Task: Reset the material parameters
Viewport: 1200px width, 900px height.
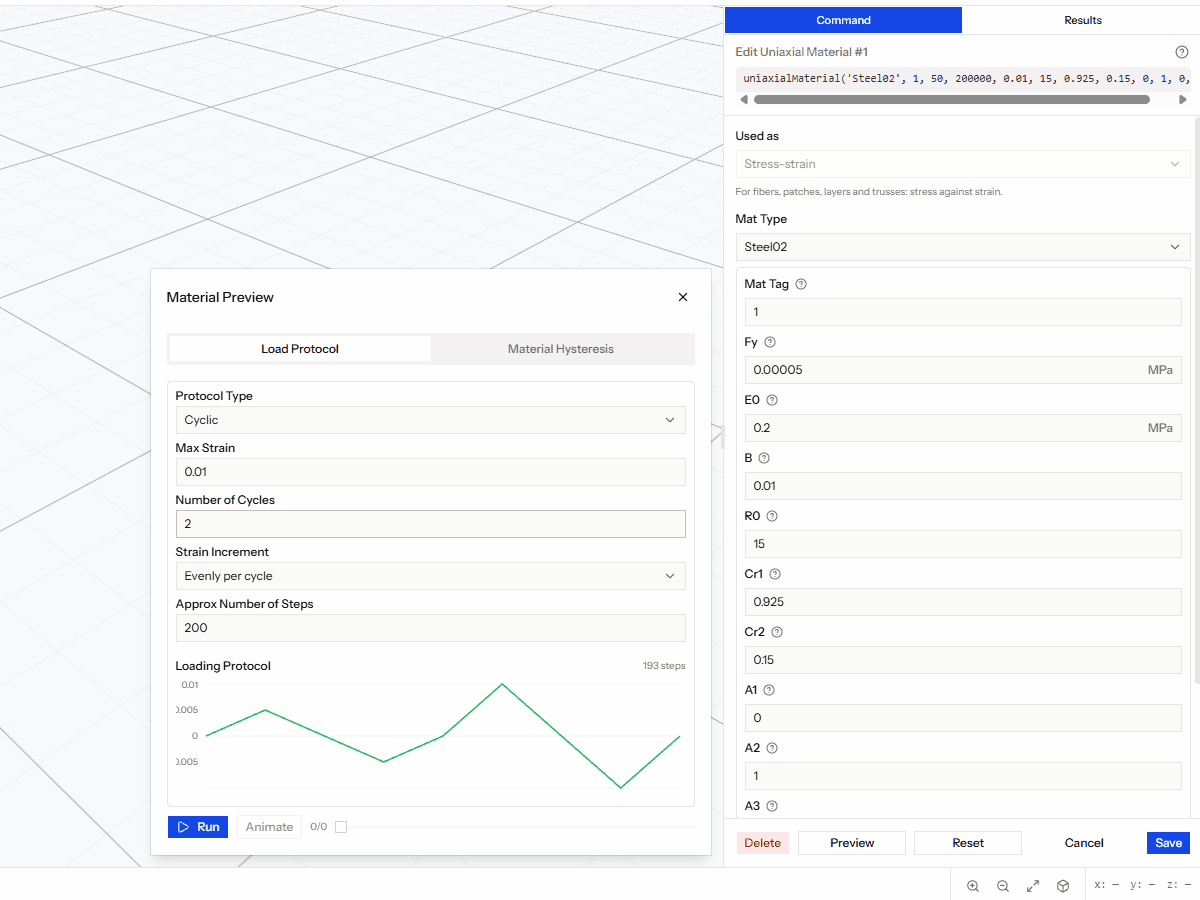Action: (968, 843)
